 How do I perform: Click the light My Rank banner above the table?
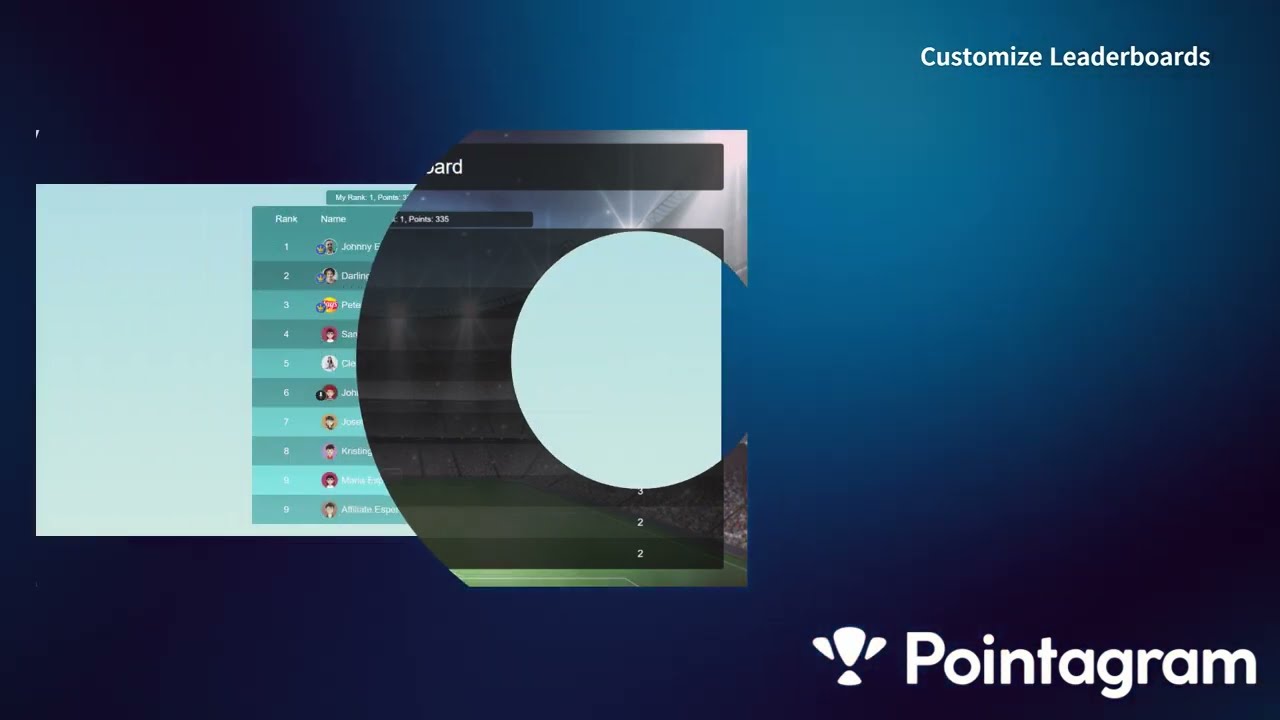[370, 198]
